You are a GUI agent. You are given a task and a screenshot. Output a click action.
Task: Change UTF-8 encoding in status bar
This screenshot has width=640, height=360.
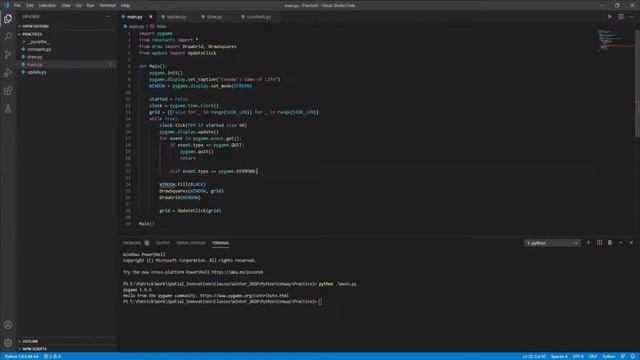578,356
